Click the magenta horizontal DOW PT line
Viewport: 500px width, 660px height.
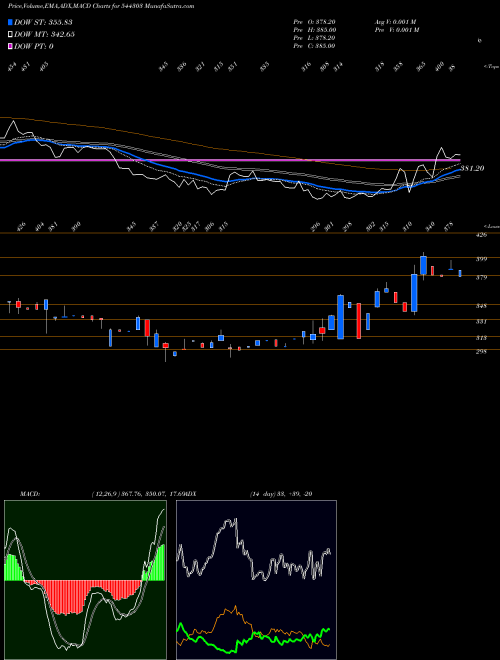point(230,160)
